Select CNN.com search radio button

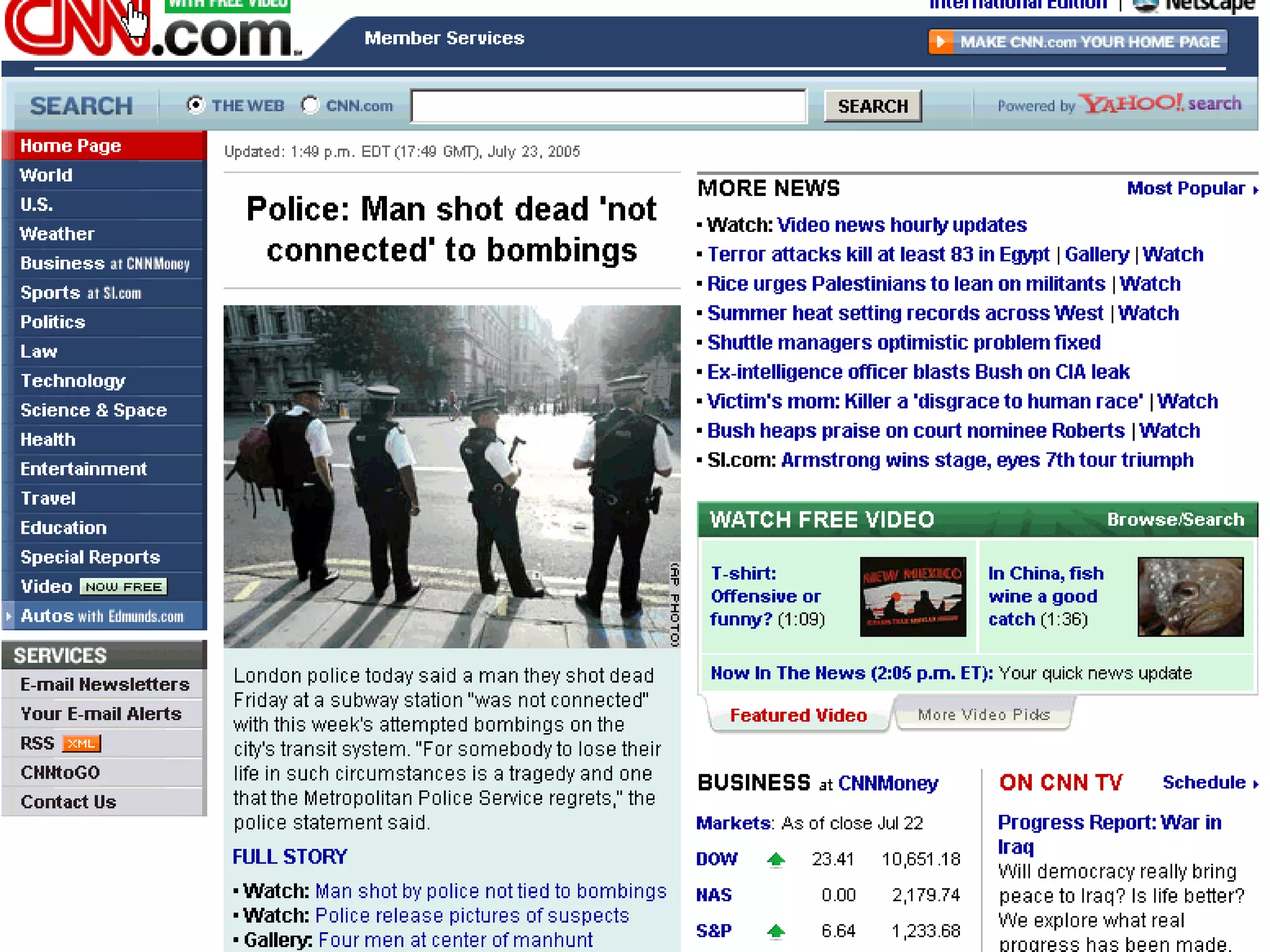coord(310,105)
